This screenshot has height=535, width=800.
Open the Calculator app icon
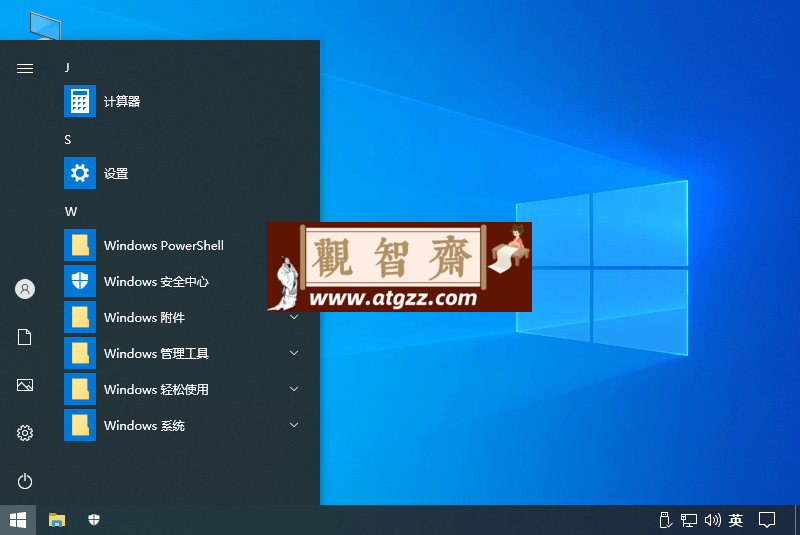(x=80, y=101)
